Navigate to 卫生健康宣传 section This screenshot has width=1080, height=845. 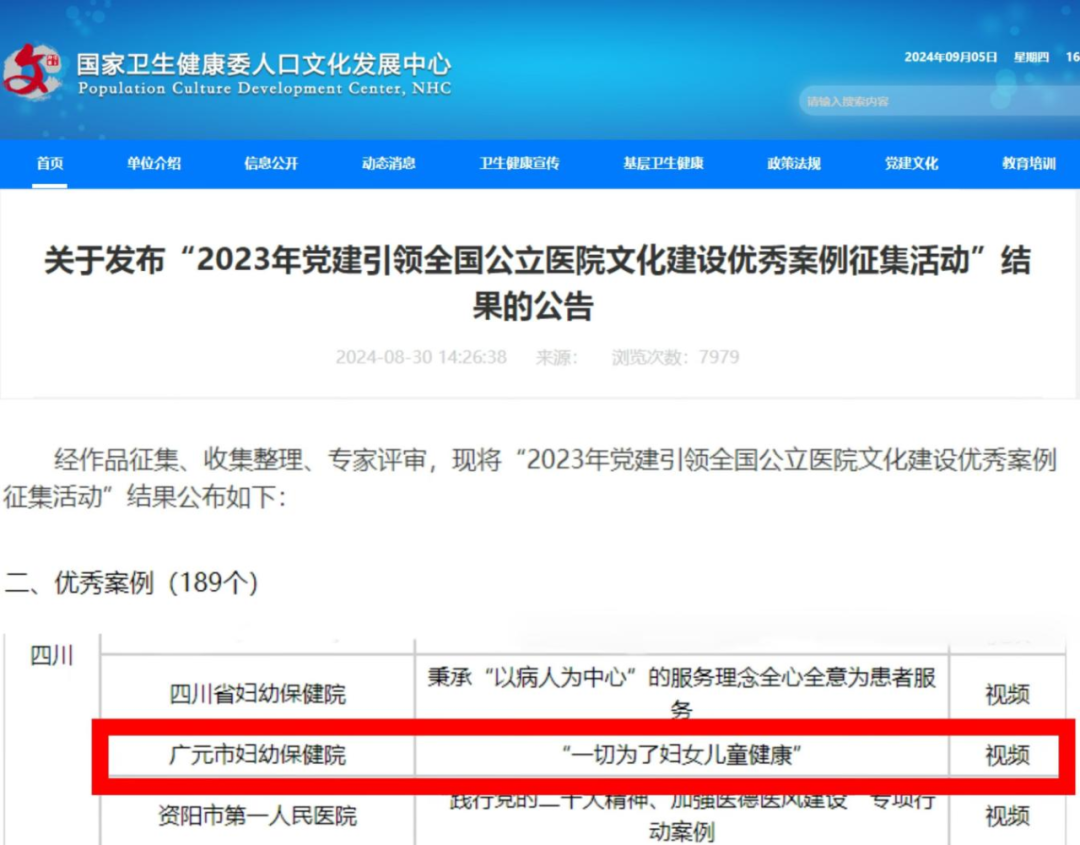tap(519, 163)
